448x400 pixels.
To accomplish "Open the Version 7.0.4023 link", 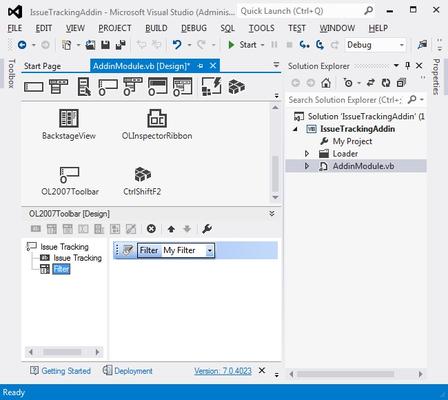I will (223, 371).
